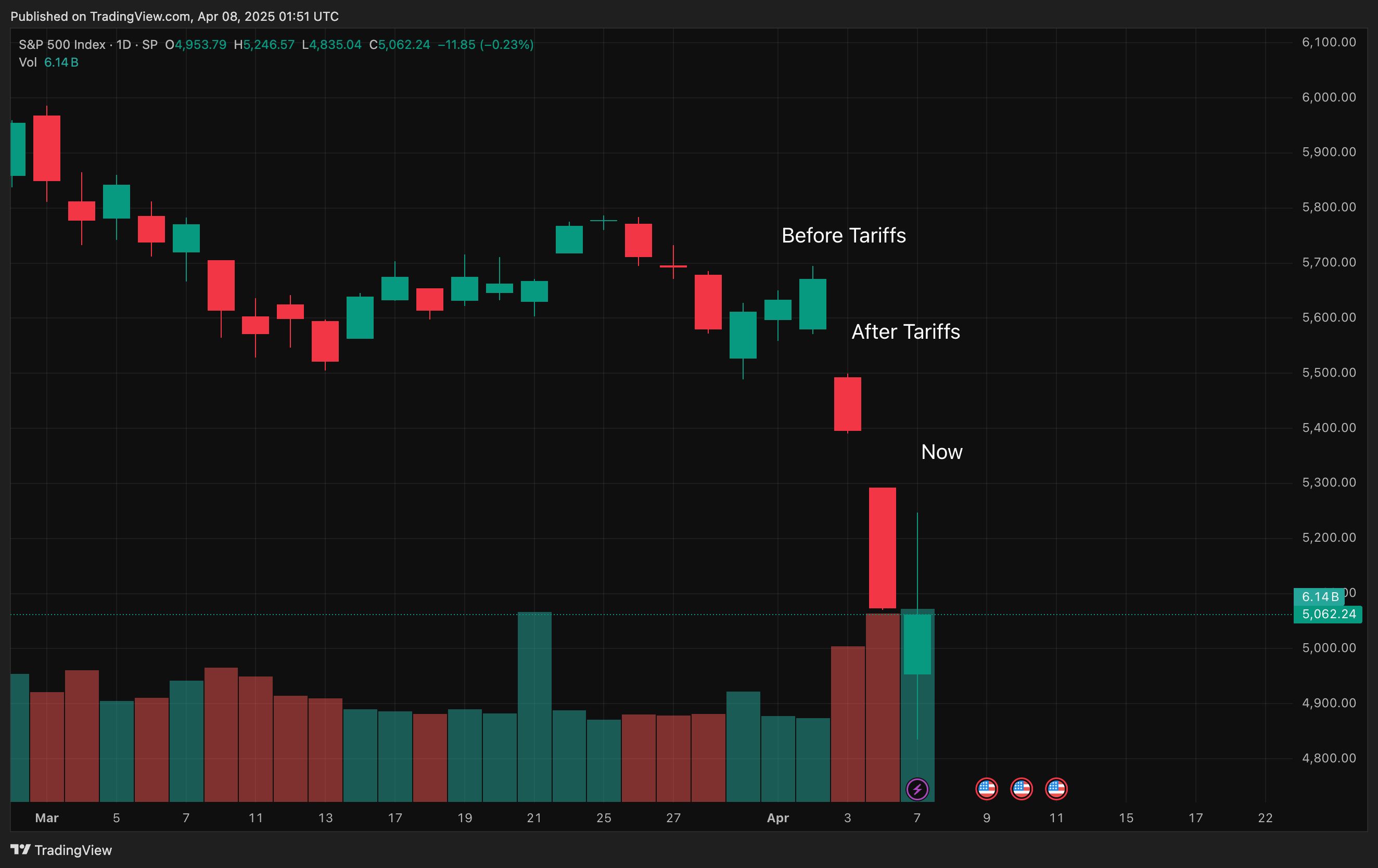The image size is (1378, 868).
Task: Click the green 5,062.24 current price label
Action: (x=1328, y=614)
